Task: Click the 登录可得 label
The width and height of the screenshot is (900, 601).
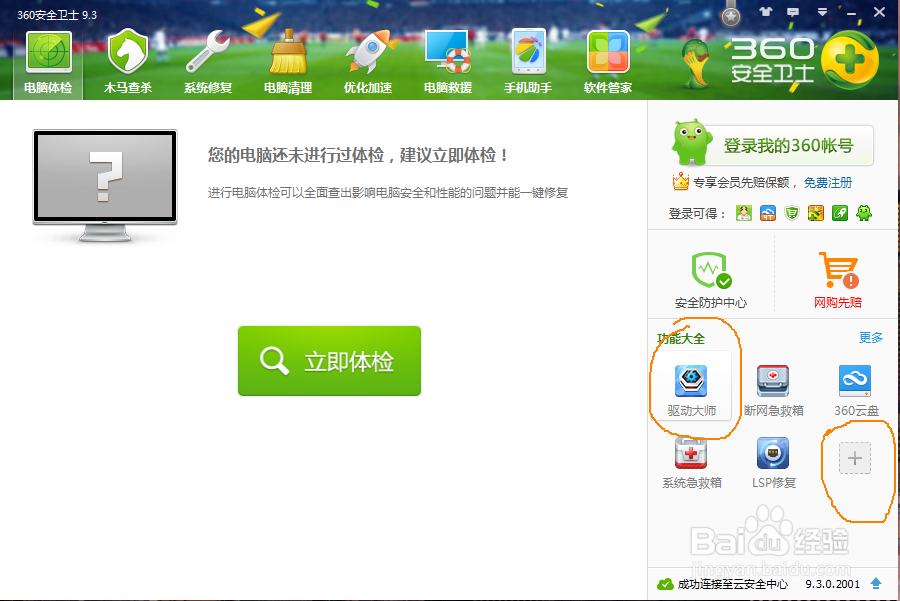Action: 697,214
